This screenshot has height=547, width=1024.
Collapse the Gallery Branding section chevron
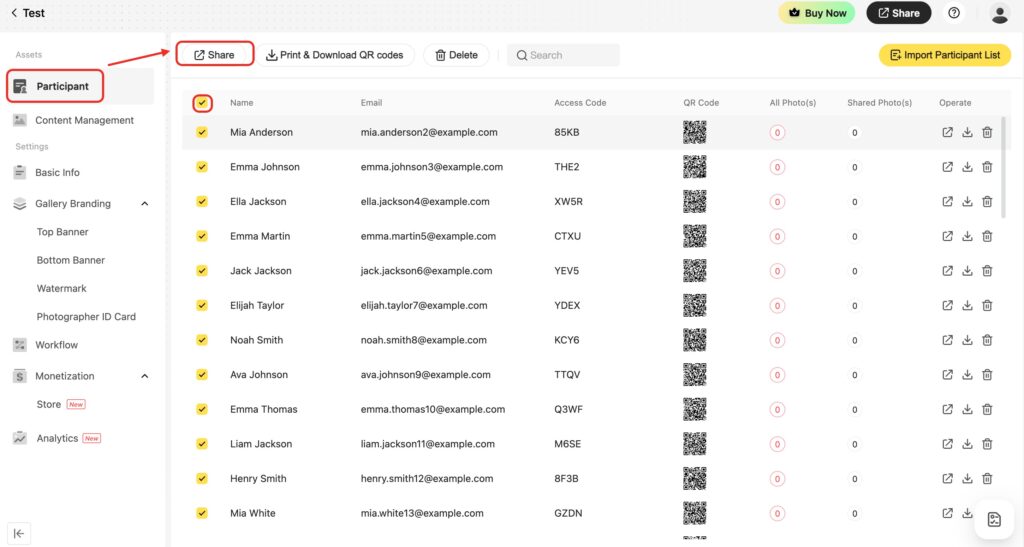click(144, 204)
